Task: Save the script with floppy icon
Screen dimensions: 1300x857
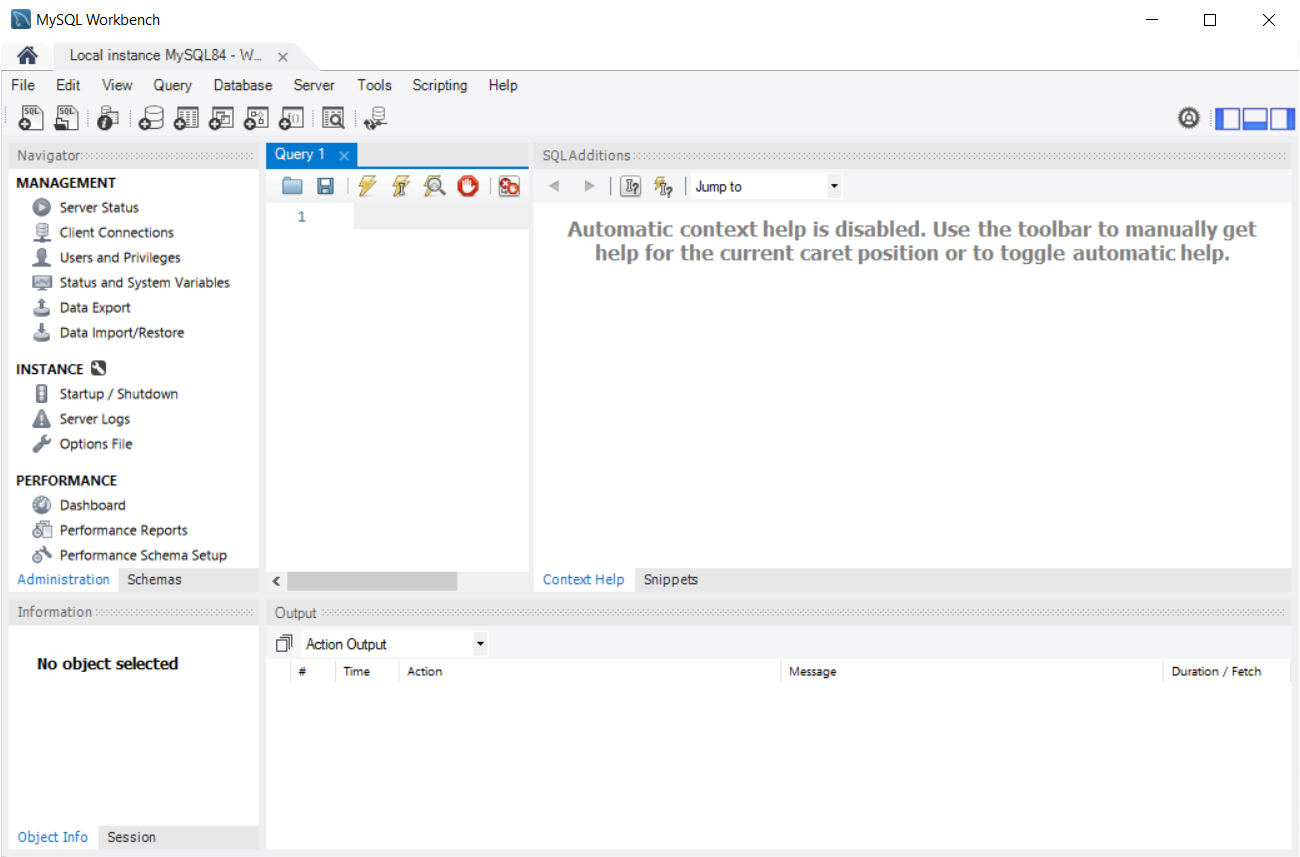Action: click(x=325, y=186)
